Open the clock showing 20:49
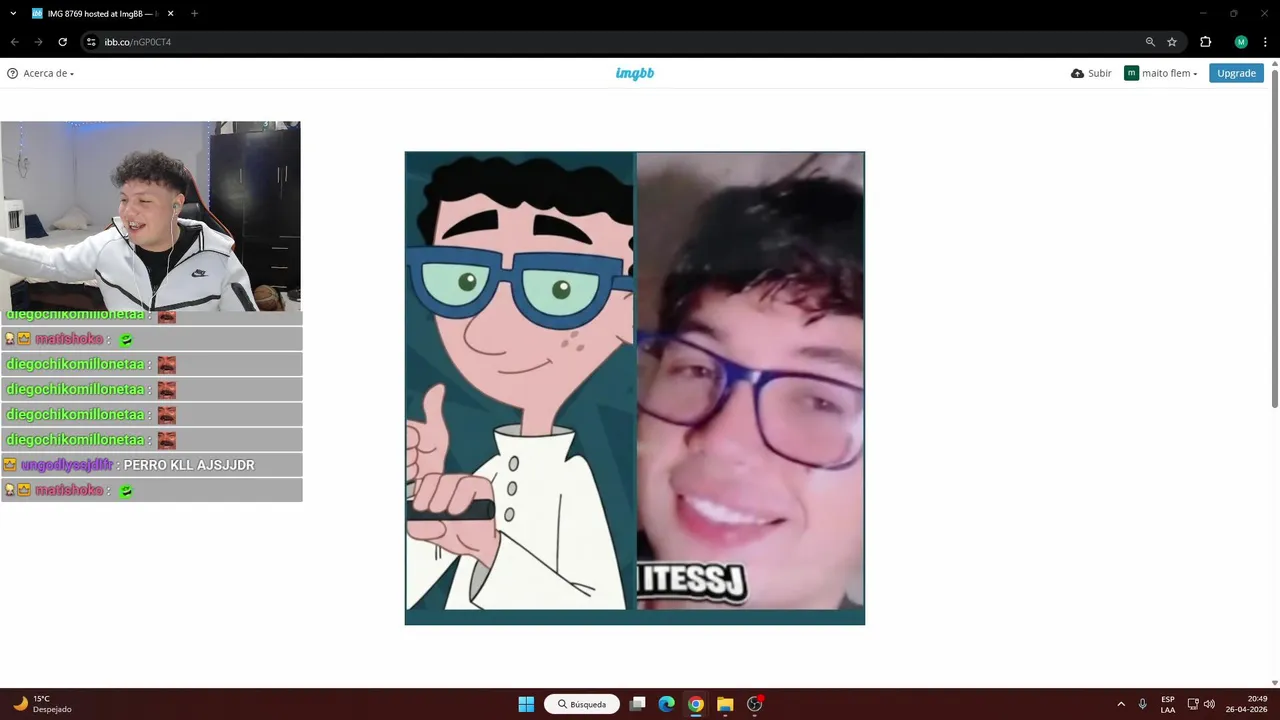 [1248, 704]
